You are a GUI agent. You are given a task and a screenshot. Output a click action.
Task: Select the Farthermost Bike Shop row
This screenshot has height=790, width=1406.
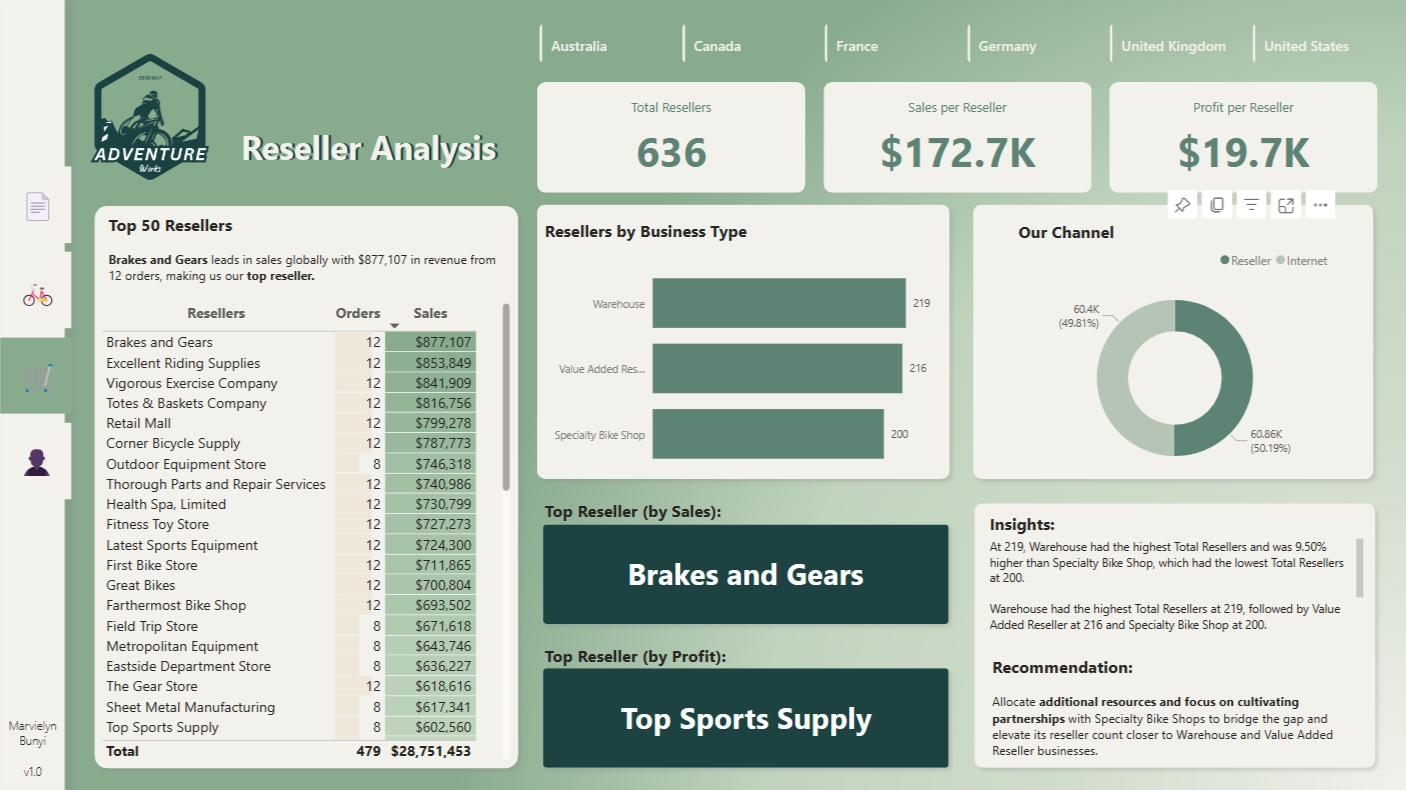(x=290, y=605)
